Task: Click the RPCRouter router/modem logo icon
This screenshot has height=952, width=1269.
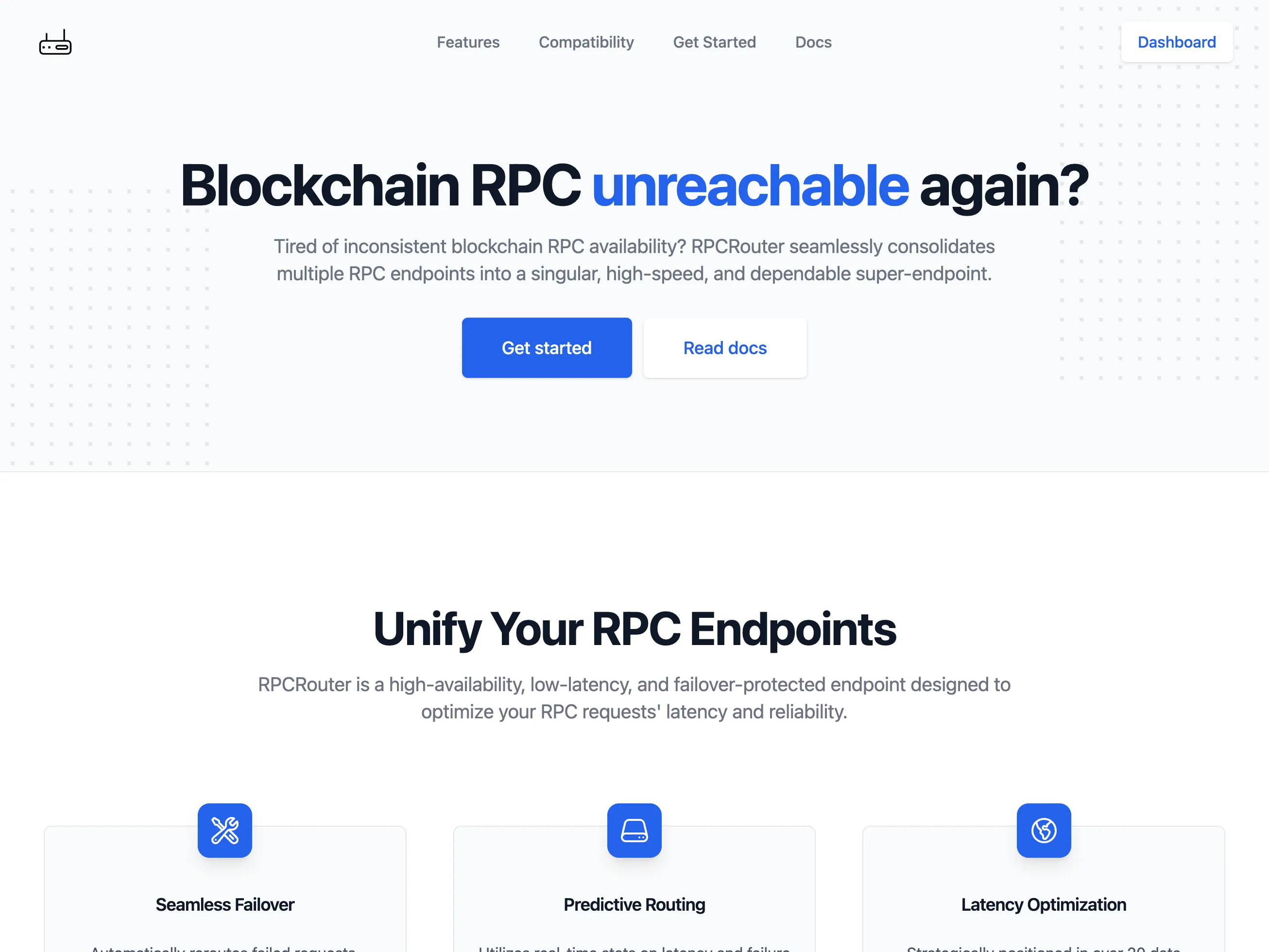Action: [x=55, y=42]
